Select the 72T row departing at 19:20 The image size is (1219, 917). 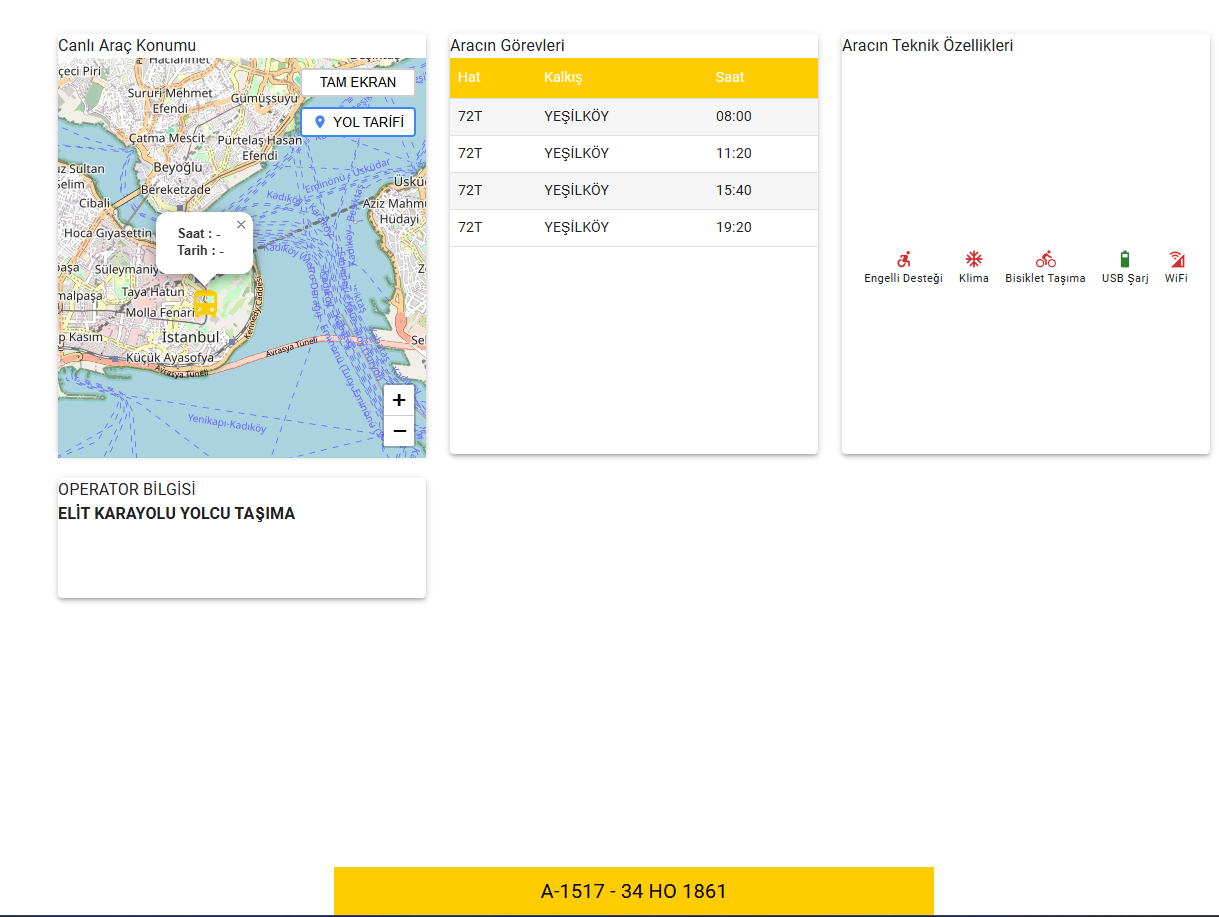click(633, 228)
